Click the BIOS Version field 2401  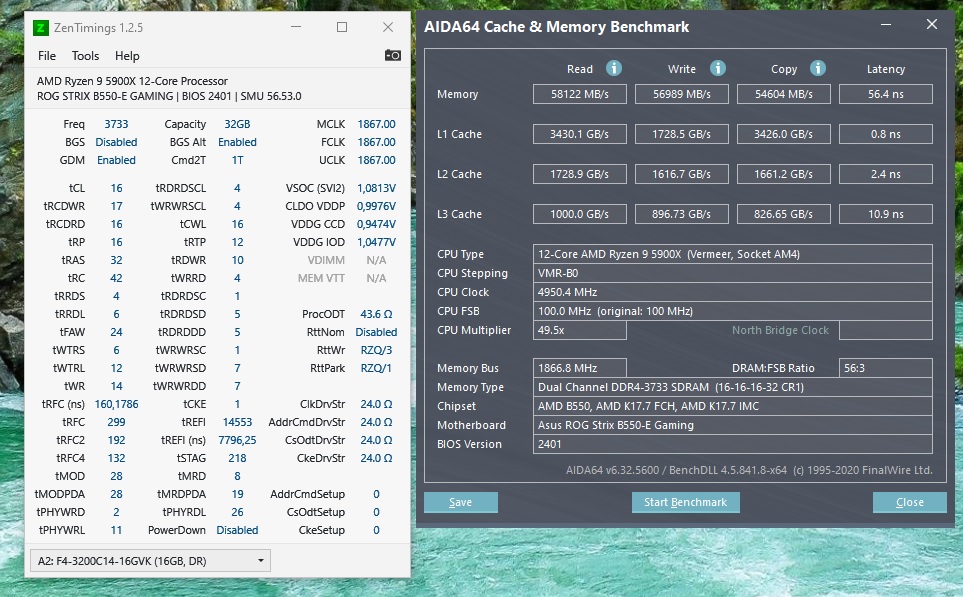(x=733, y=445)
